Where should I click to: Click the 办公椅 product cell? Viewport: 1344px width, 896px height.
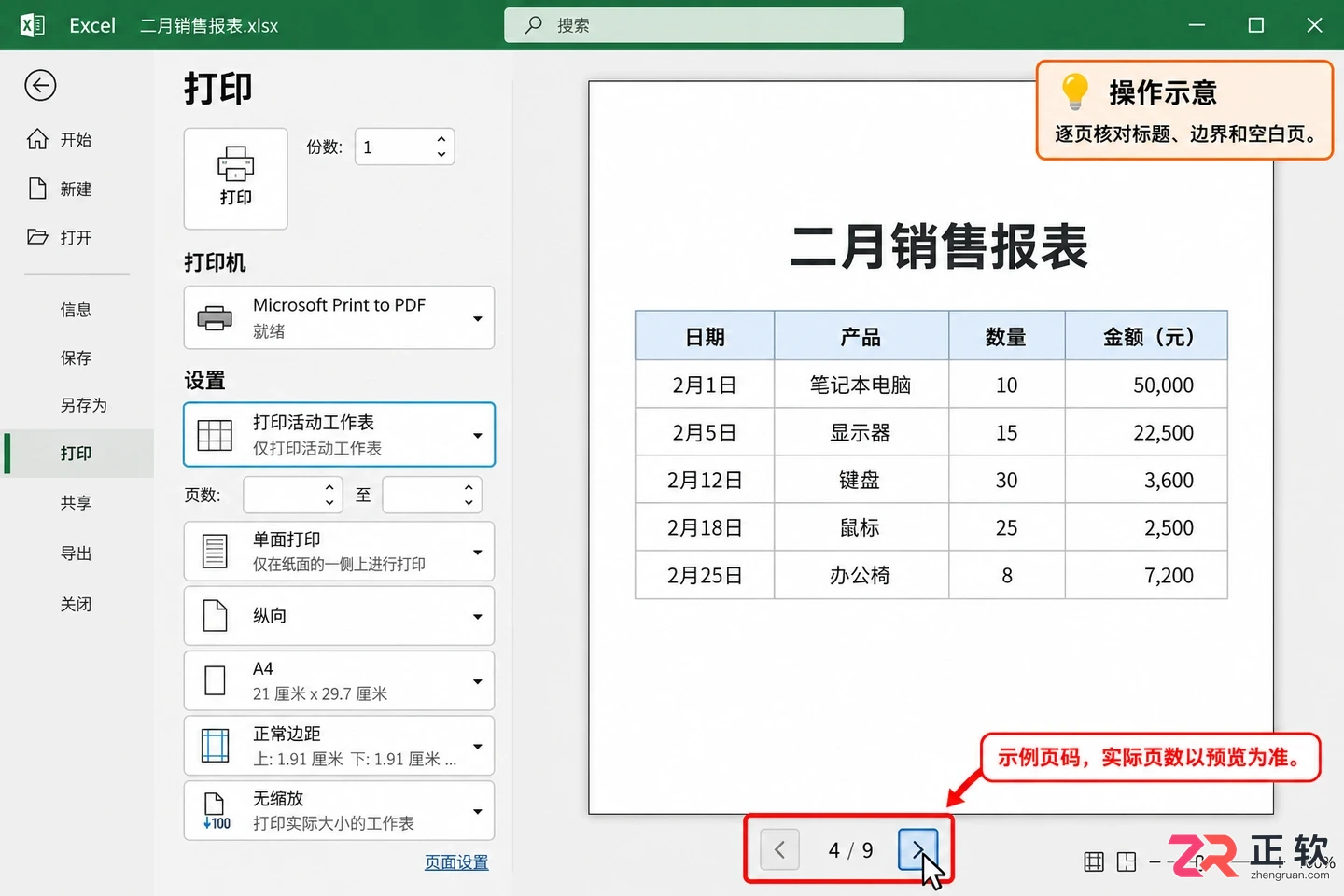pos(861,575)
